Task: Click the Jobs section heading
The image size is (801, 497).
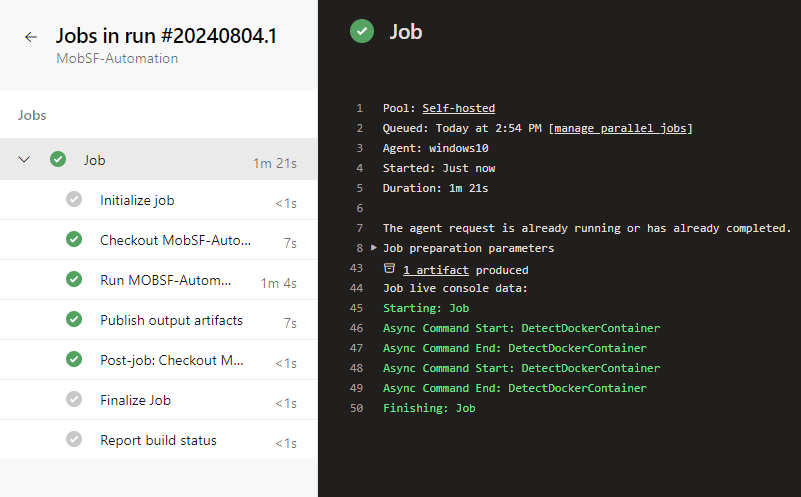Action: (x=32, y=115)
